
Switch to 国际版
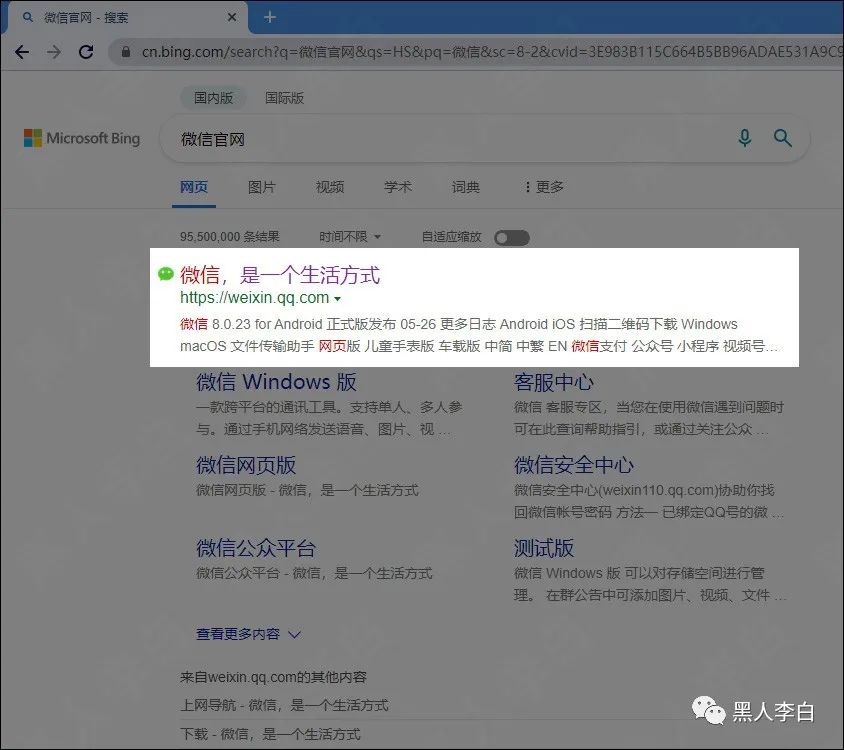click(x=284, y=98)
